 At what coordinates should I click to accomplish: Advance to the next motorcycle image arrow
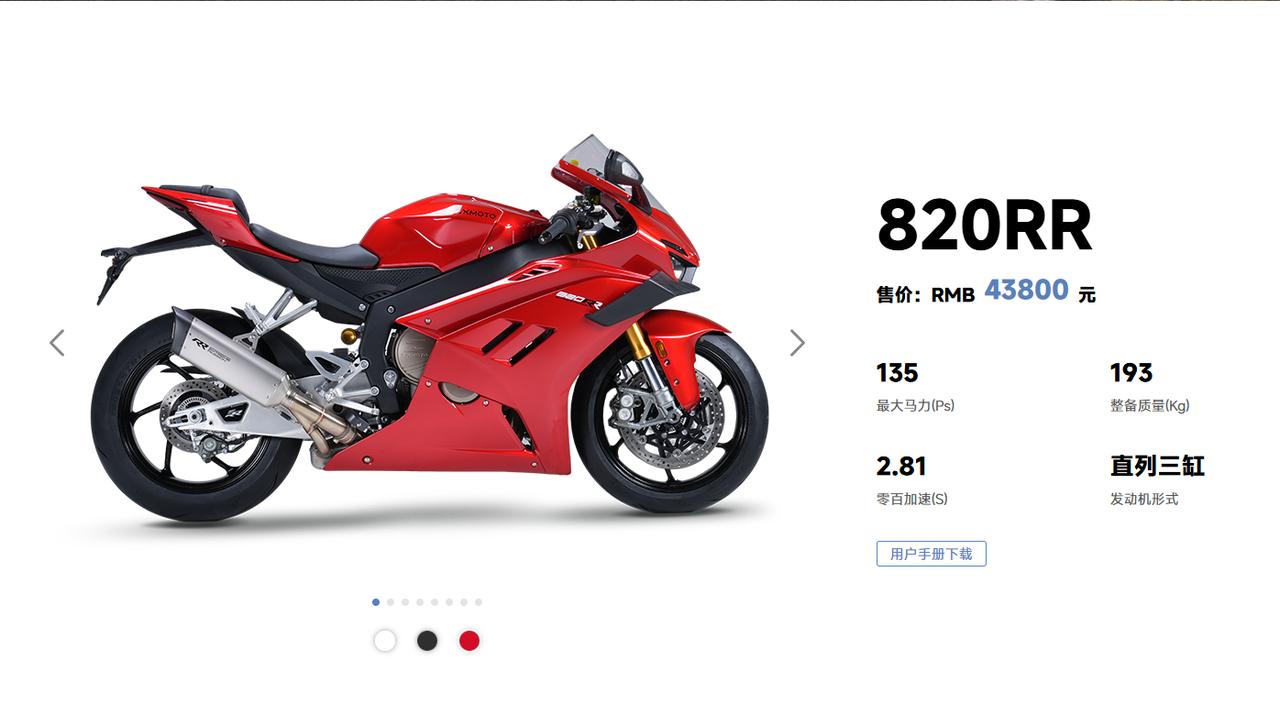[x=797, y=343]
